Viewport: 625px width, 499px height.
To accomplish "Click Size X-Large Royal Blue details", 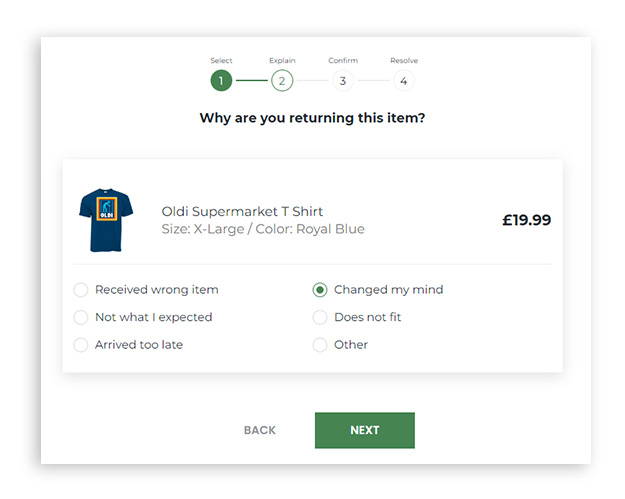I will click(263, 229).
